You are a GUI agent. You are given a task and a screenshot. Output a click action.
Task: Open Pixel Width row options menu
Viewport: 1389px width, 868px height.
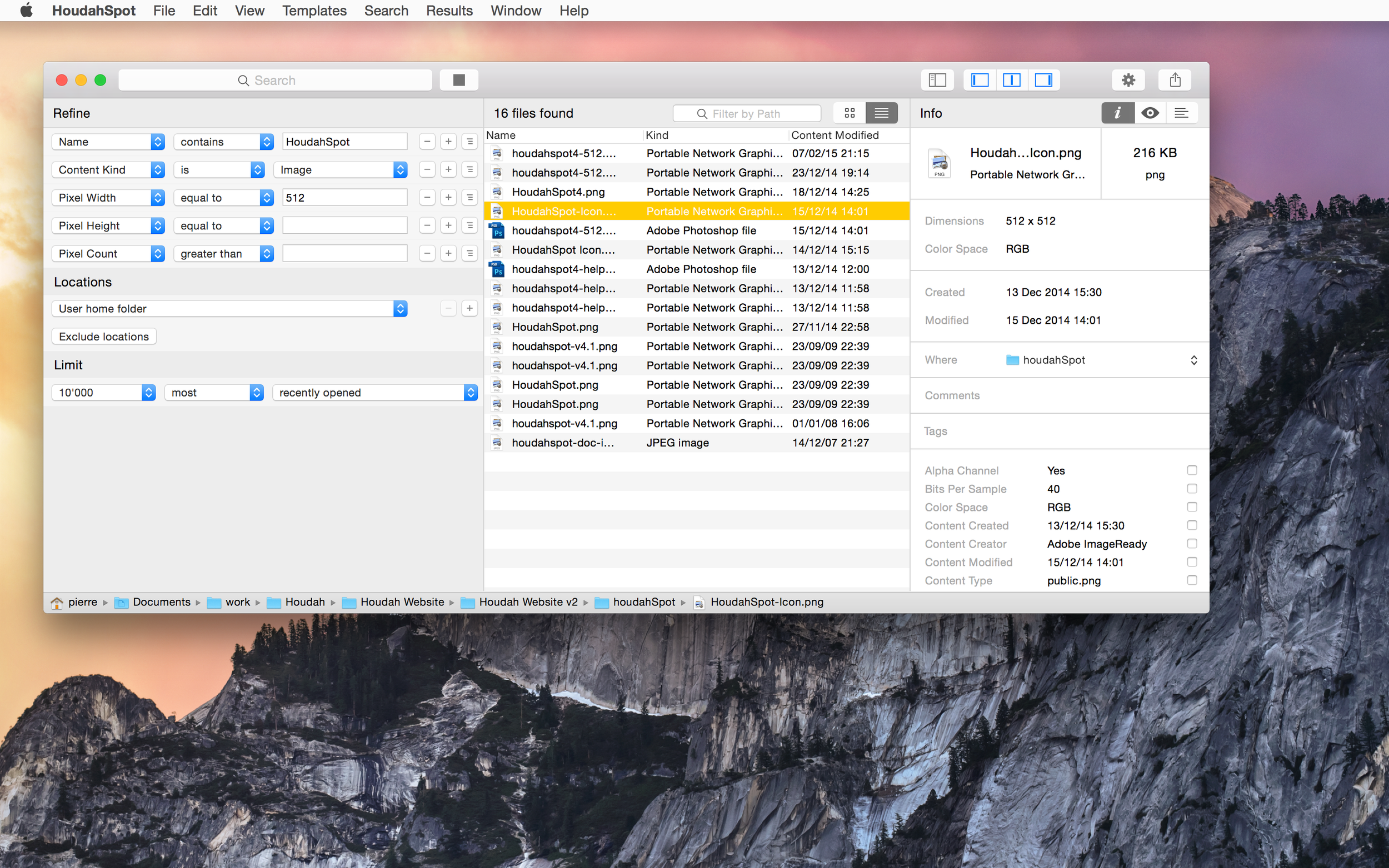coord(469,198)
